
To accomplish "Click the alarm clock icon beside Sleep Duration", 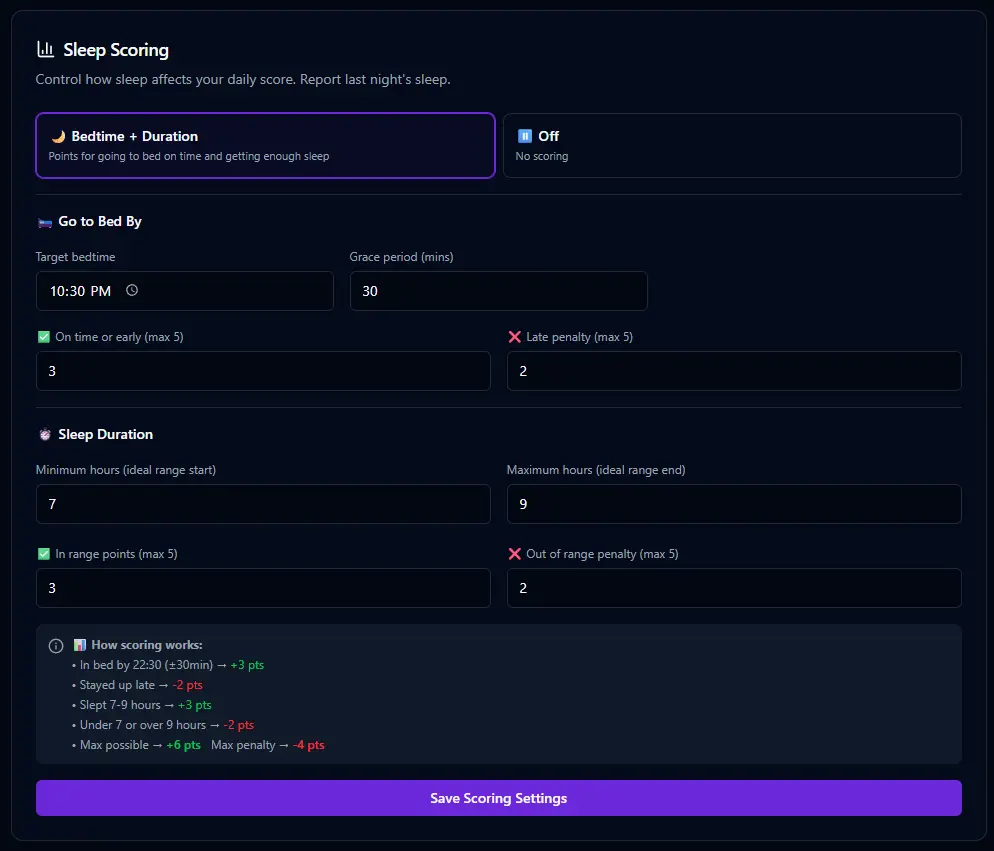I will coord(43,434).
